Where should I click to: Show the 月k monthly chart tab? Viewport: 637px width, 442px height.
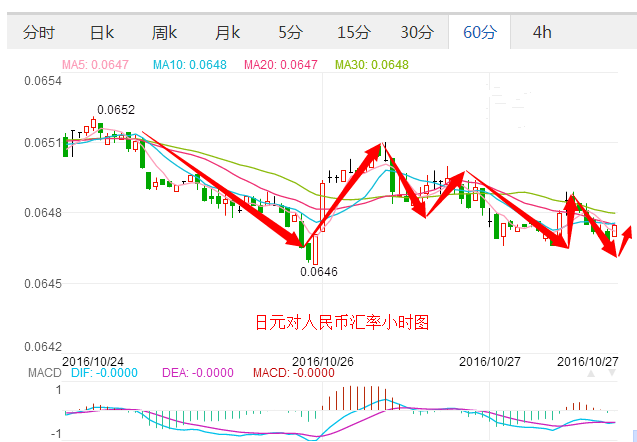point(227,32)
